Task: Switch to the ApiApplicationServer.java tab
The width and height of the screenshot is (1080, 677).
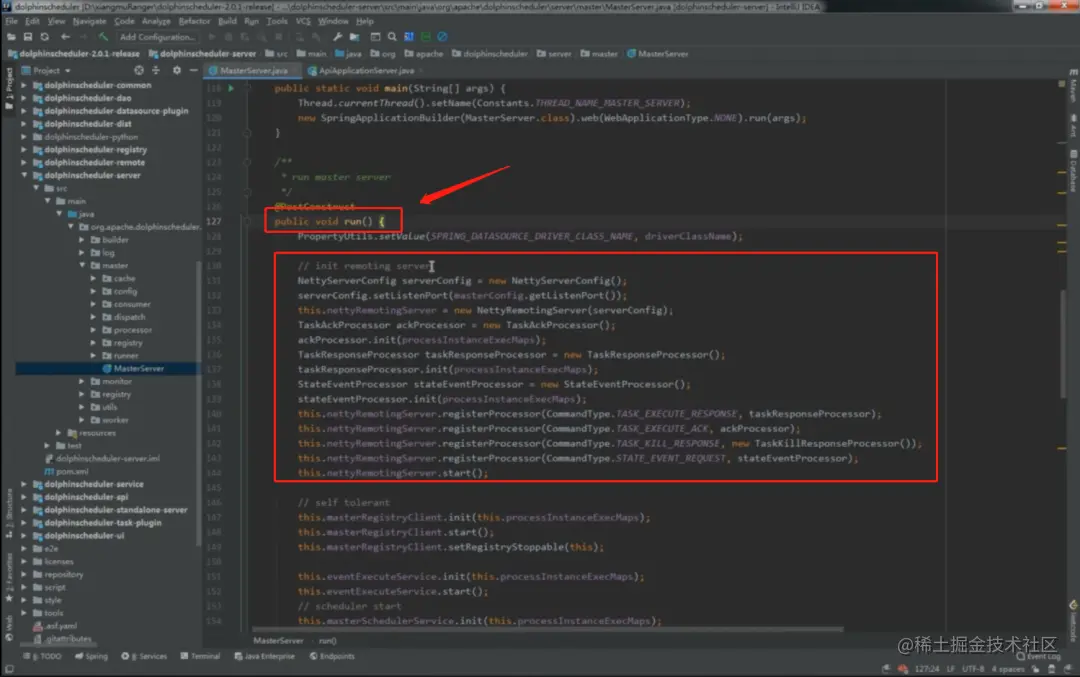Action: pyautogui.click(x=366, y=70)
